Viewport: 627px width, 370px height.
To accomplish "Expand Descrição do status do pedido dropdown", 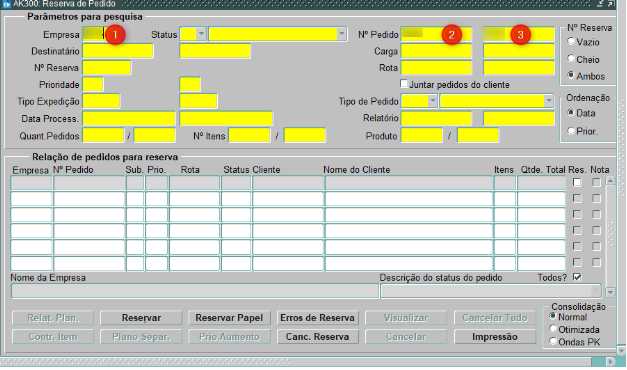I will click(597, 291).
